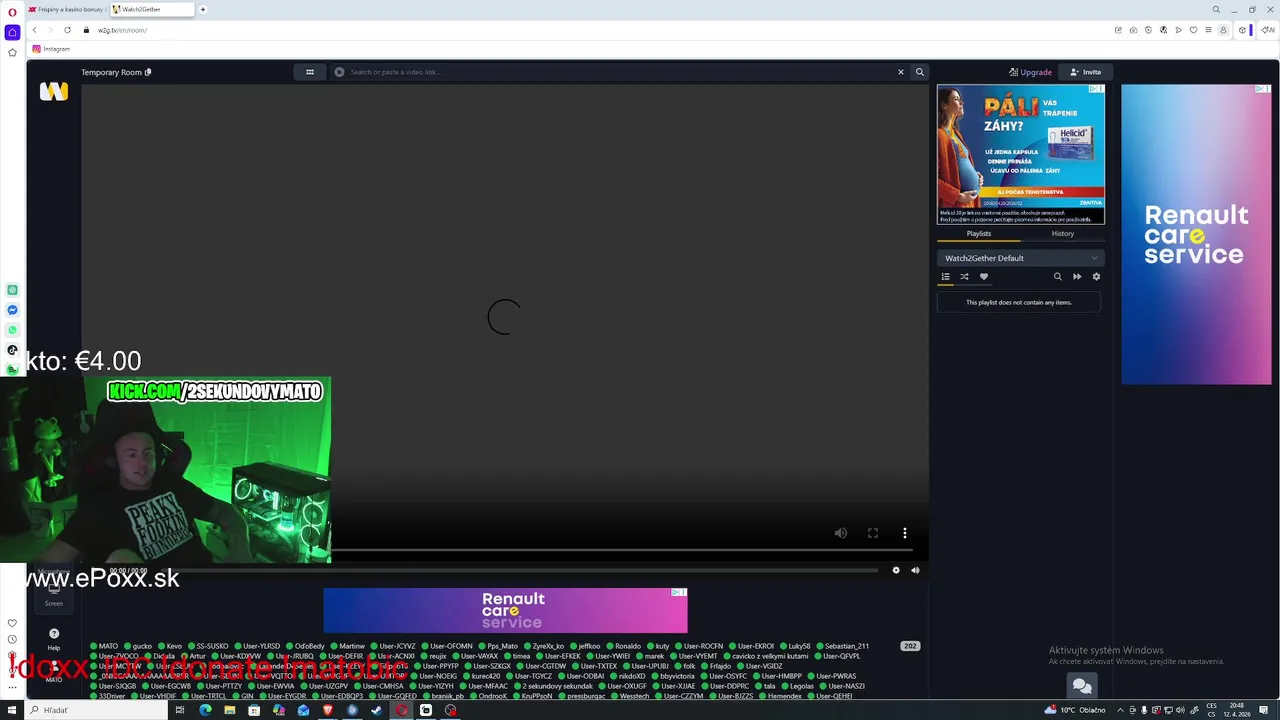Viewport: 1280px width, 720px height.
Task: Open Opera sidebar bookmarks star icon
Action: pyautogui.click(x=12, y=52)
